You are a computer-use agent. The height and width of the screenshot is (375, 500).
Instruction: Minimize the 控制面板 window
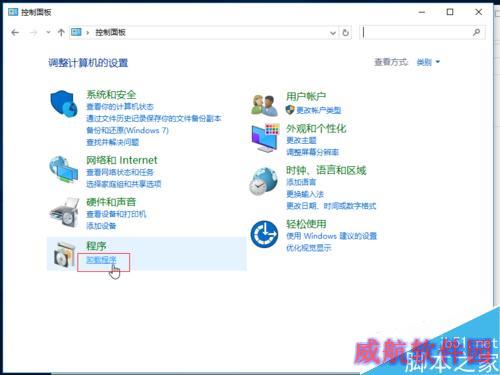point(422,12)
